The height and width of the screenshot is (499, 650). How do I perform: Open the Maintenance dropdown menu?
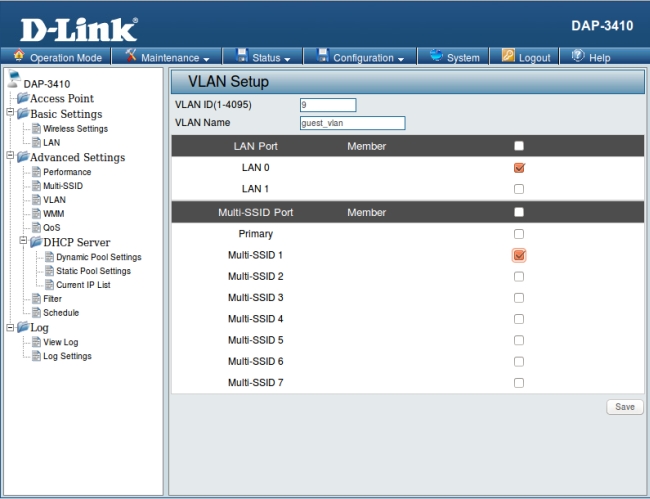coord(168,58)
